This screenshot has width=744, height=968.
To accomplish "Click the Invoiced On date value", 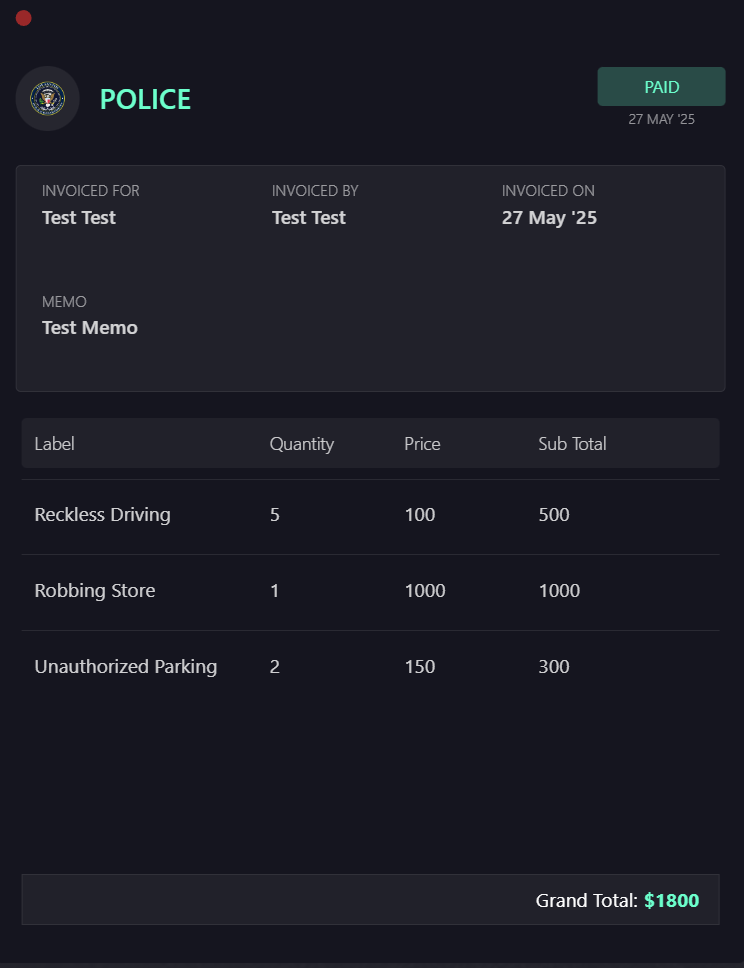I will pos(549,218).
